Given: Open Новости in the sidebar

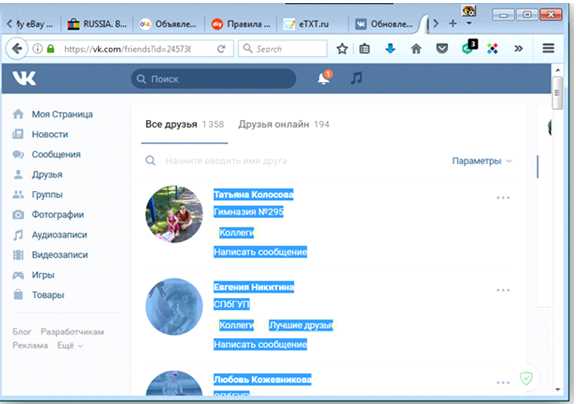Looking at the screenshot, I should point(40,134).
